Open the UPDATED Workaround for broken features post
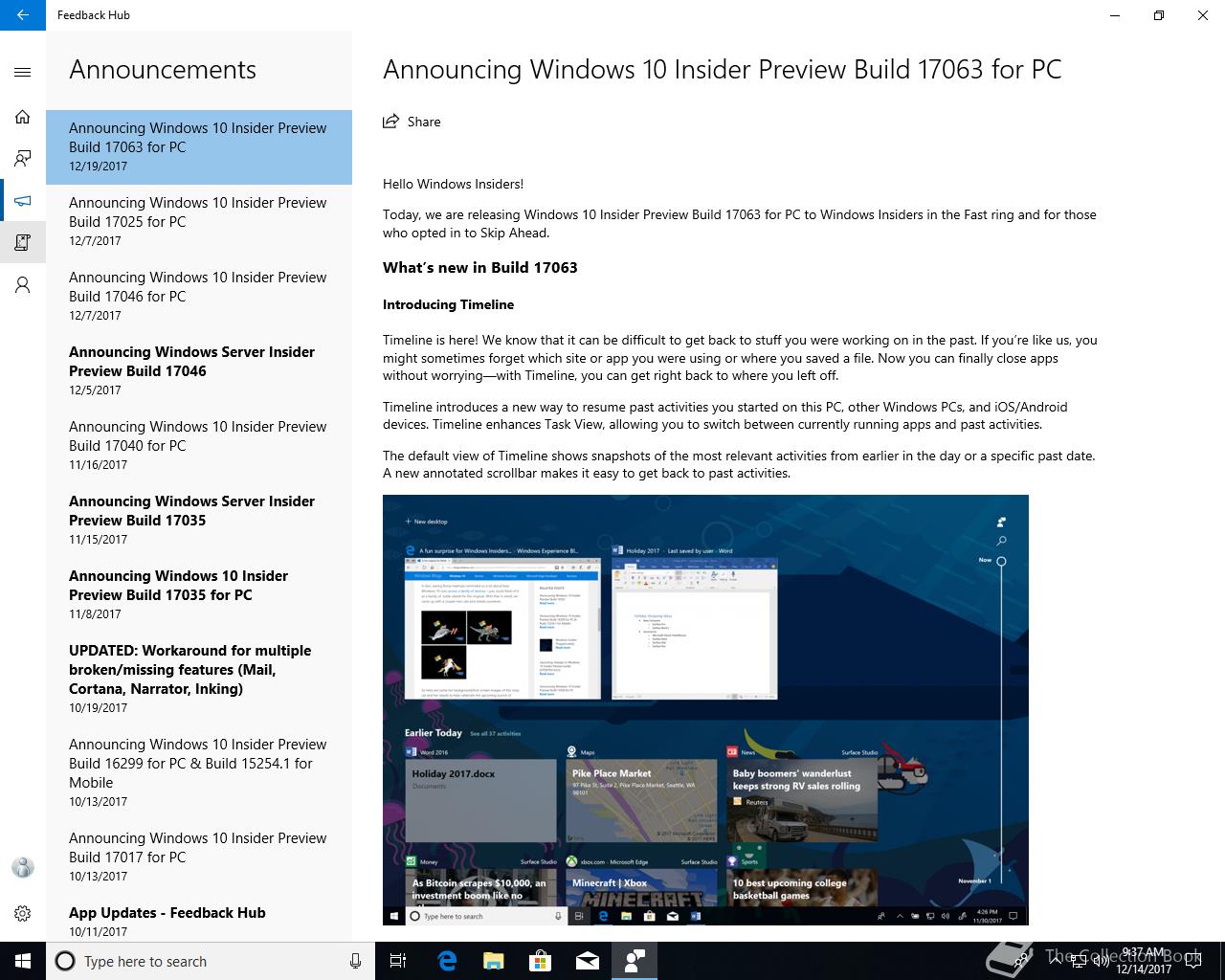 [x=199, y=679]
